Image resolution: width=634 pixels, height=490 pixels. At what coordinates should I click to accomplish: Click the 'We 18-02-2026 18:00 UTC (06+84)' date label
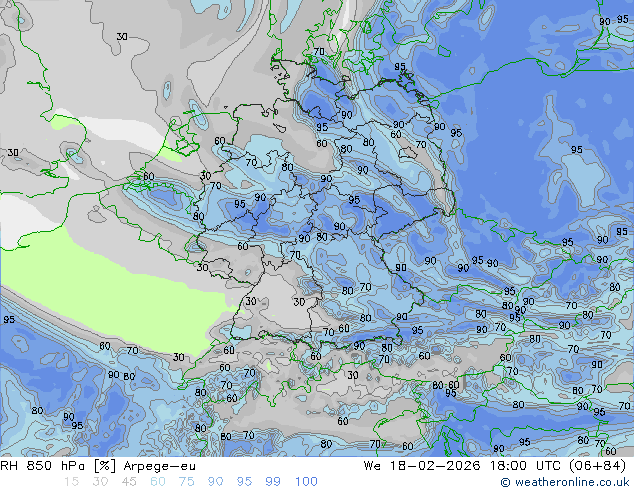pos(495,466)
